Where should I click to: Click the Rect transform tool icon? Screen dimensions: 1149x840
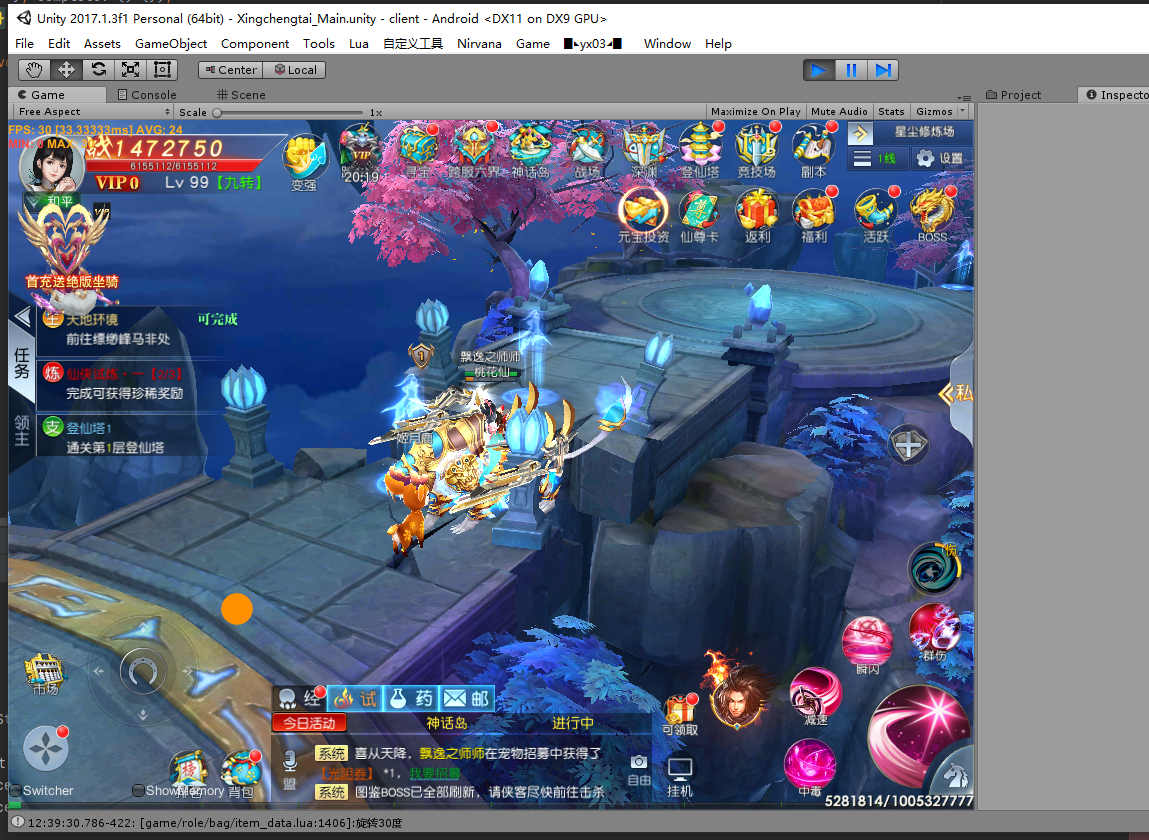162,70
